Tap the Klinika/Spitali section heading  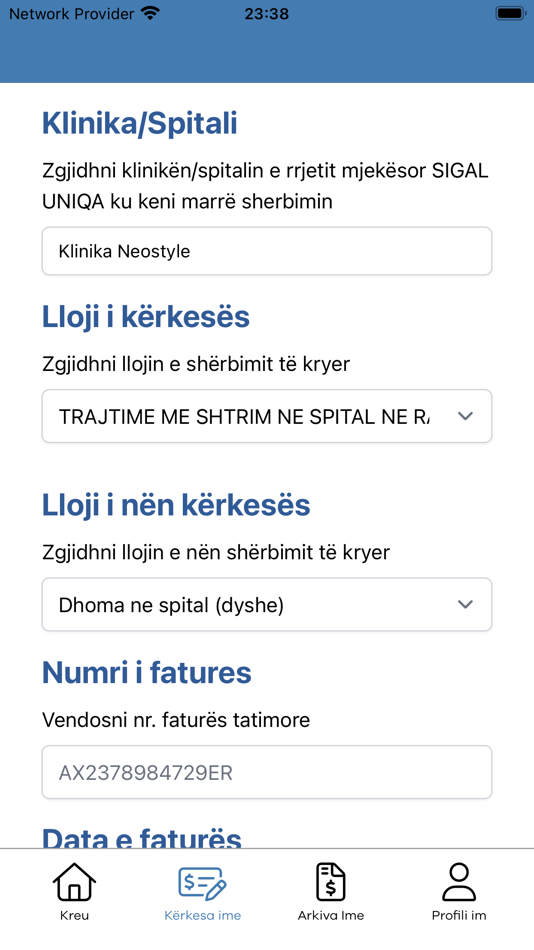(x=139, y=124)
